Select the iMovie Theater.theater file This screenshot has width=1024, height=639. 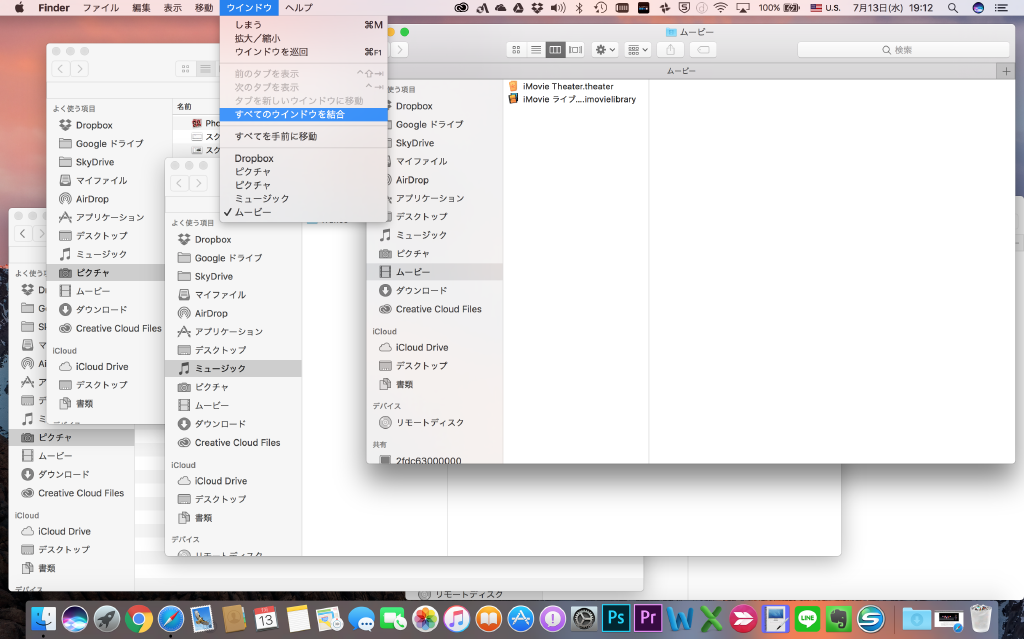point(567,86)
